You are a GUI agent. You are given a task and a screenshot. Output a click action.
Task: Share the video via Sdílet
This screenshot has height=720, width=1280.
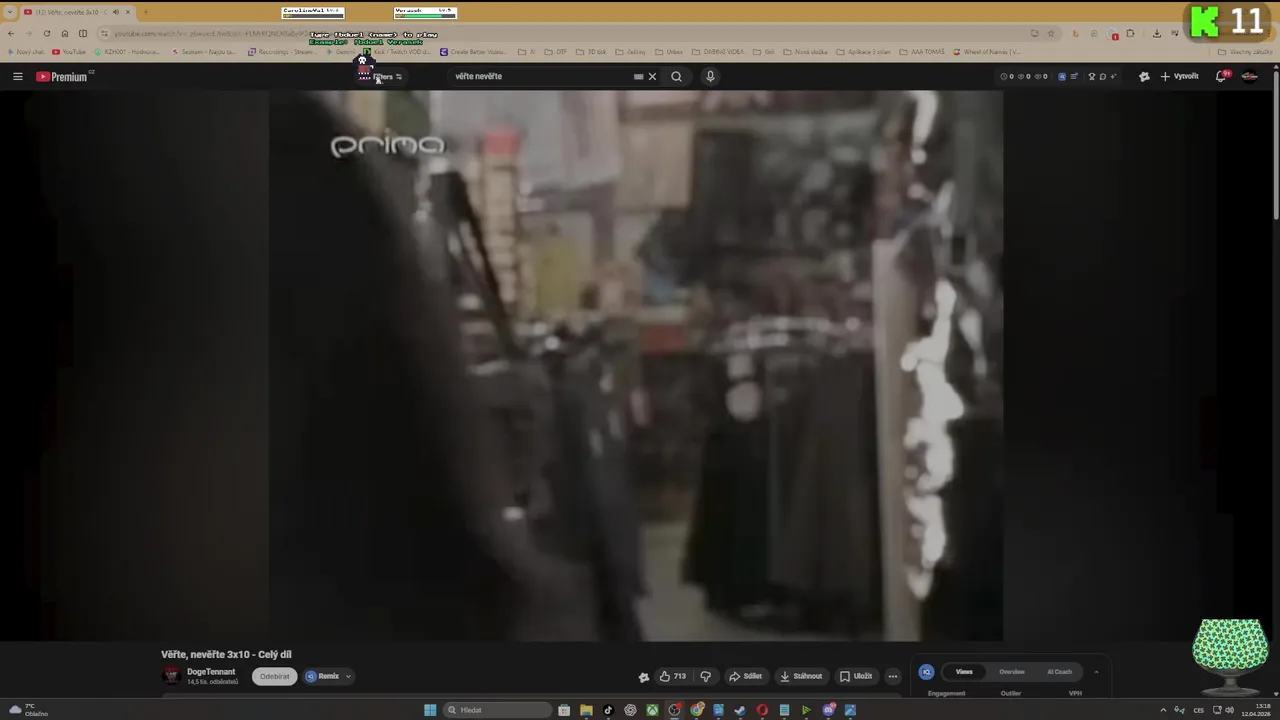[x=745, y=676]
